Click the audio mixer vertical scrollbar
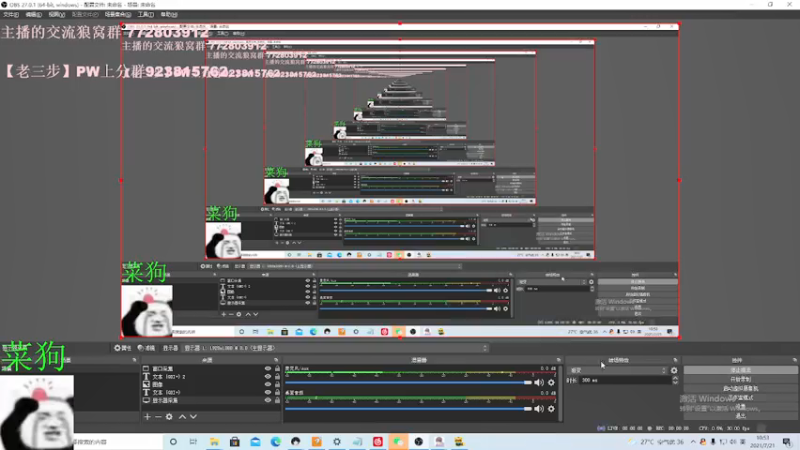The image size is (800, 450). click(x=561, y=393)
